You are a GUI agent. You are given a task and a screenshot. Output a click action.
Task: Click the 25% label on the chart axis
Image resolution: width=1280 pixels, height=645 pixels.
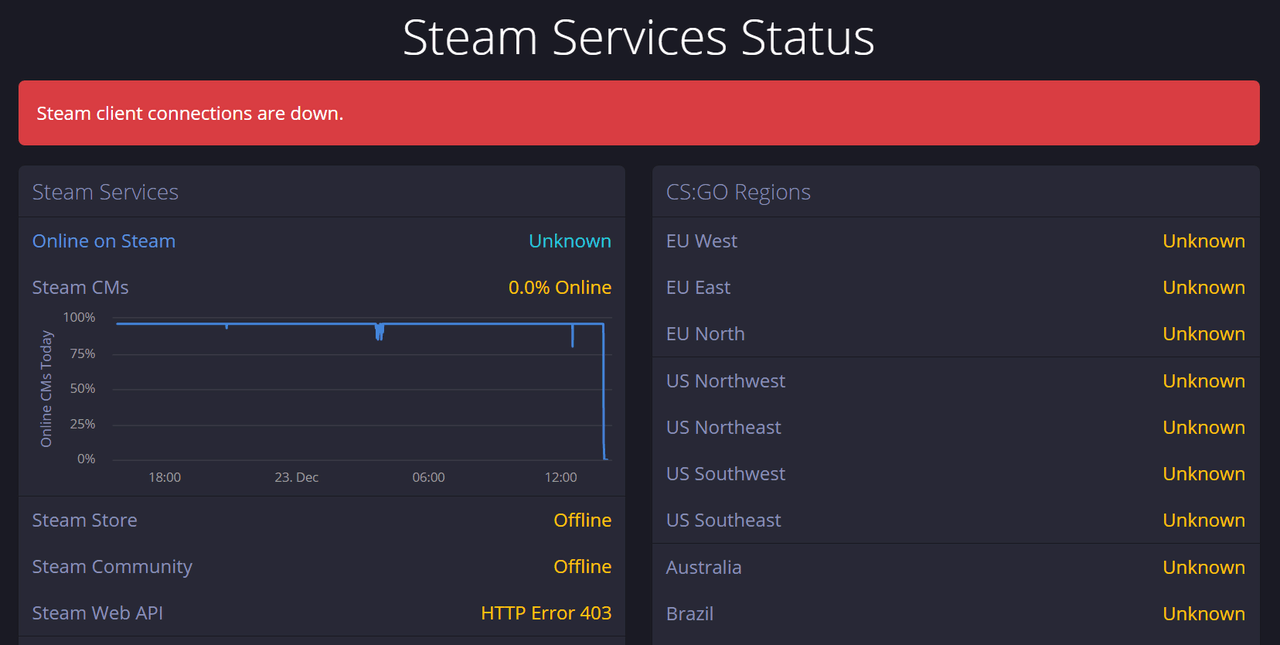pos(82,424)
